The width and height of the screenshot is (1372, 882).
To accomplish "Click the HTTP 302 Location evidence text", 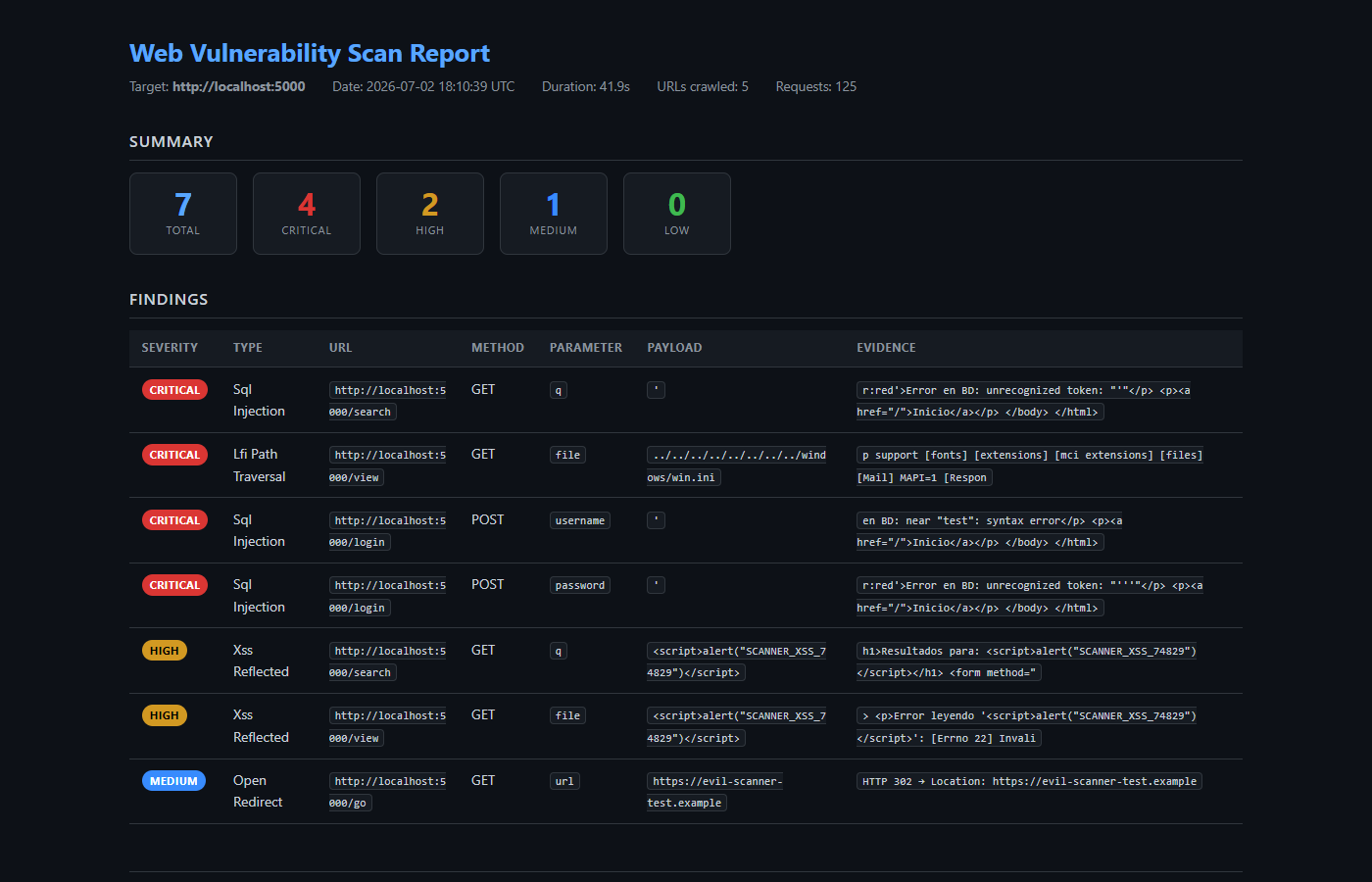I will point(1029,781).
